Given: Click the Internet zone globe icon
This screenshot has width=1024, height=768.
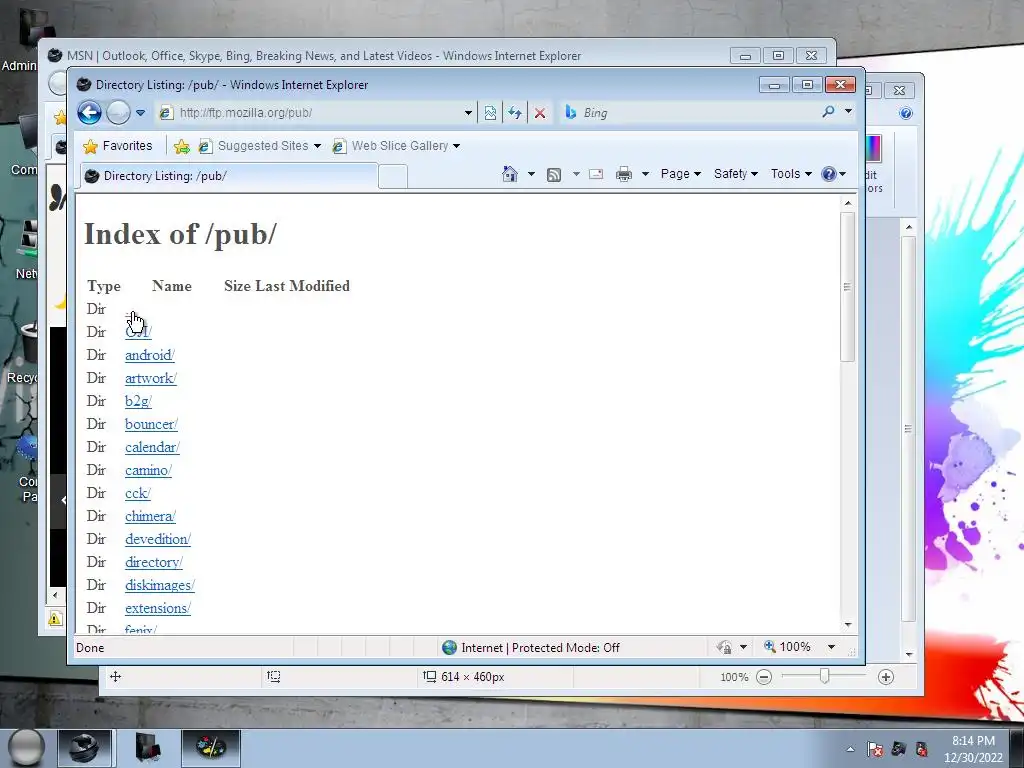Looking at the screenshot, I should [x=449, y=648].
